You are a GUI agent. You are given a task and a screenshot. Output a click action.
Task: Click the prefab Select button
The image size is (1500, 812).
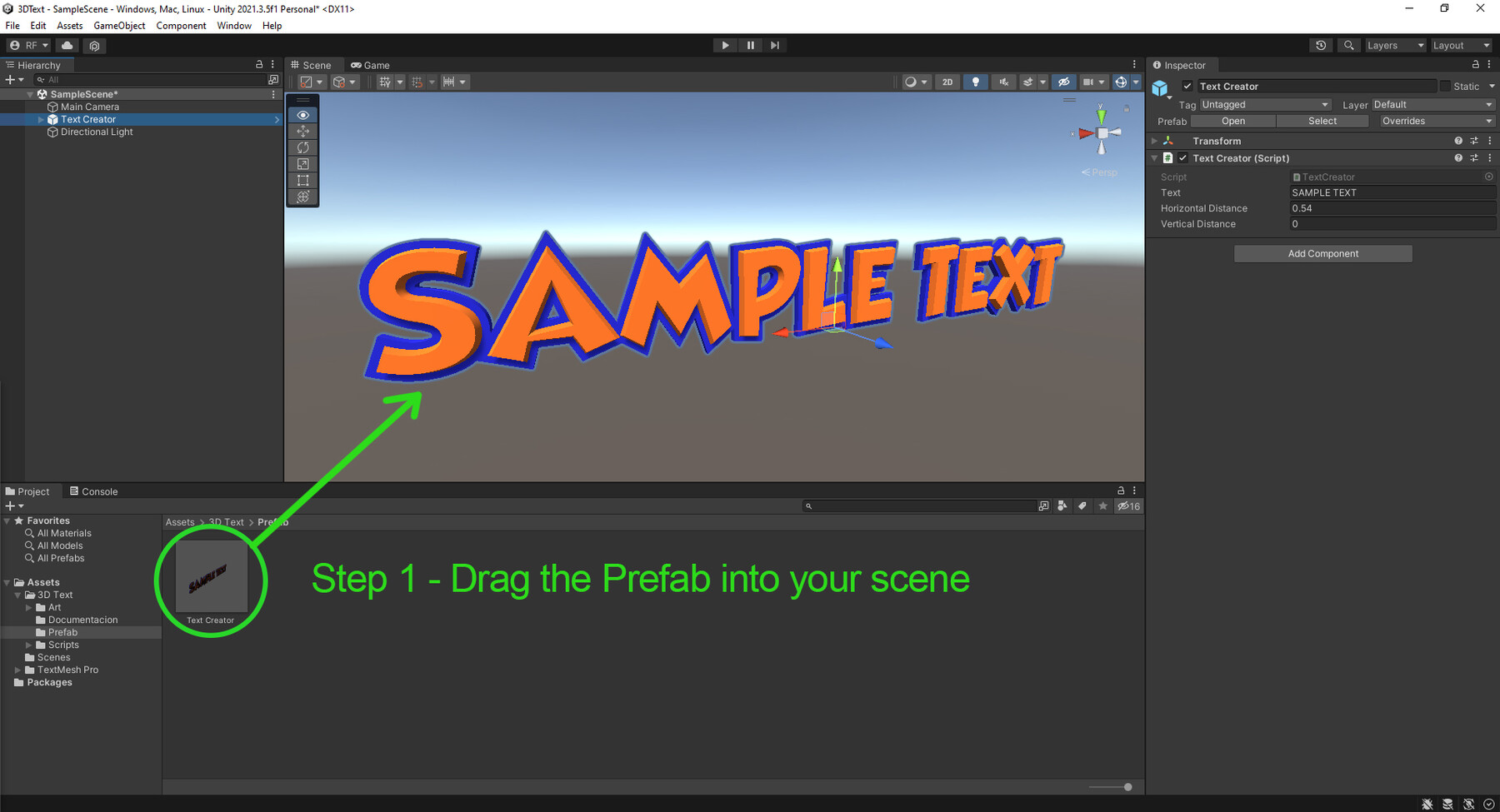(x=1322, y=121)
